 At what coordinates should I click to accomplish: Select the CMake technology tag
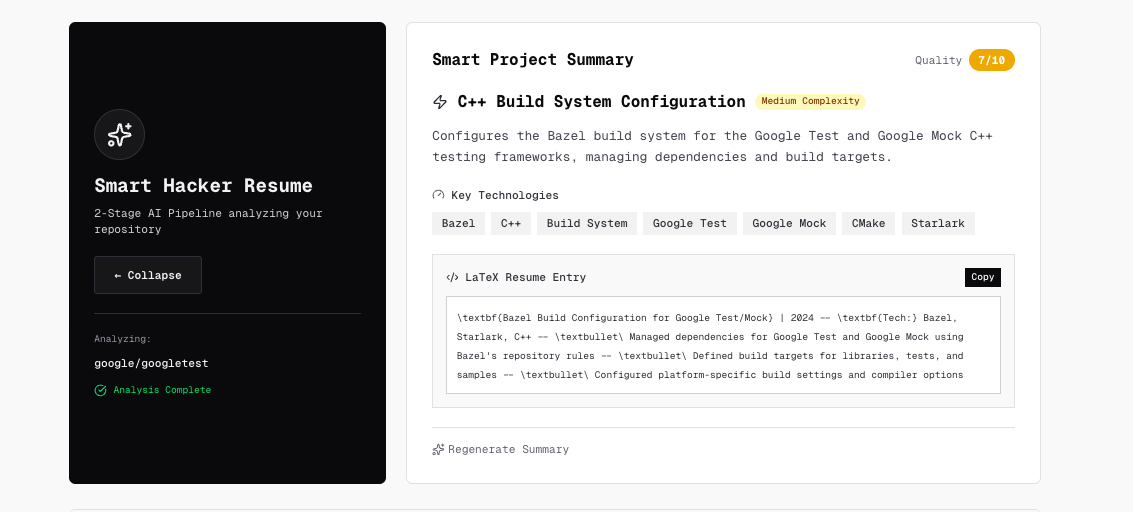(x=868, y=223)
